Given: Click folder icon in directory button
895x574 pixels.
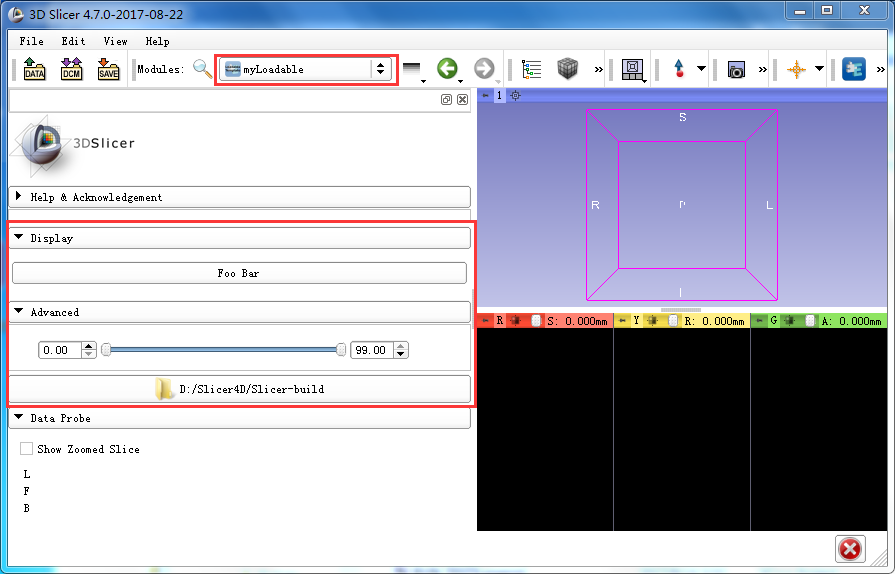Looking at the screenshot, I should click(x=163, y=389).
